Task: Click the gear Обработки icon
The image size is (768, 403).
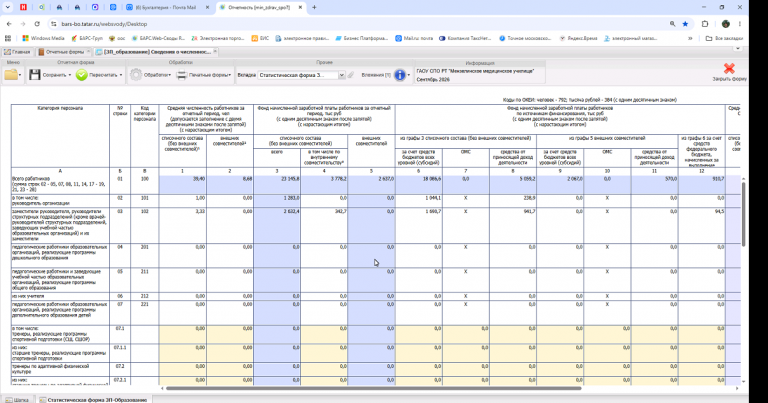Action: tap(136, 75)
